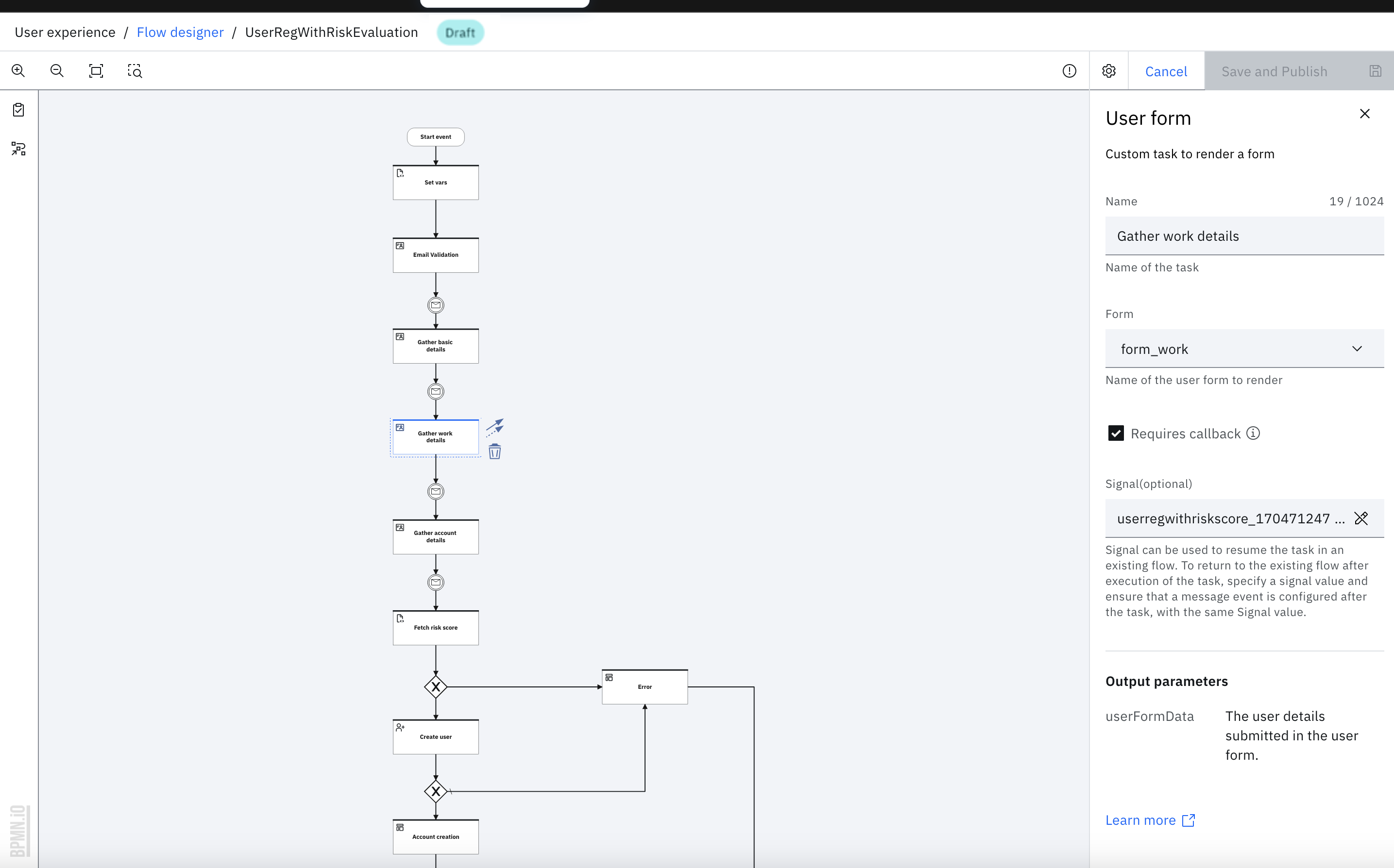1394x868 pixels.
Task: Click the Name input field
Action: pyautogui.click(x=1244, y=236)
